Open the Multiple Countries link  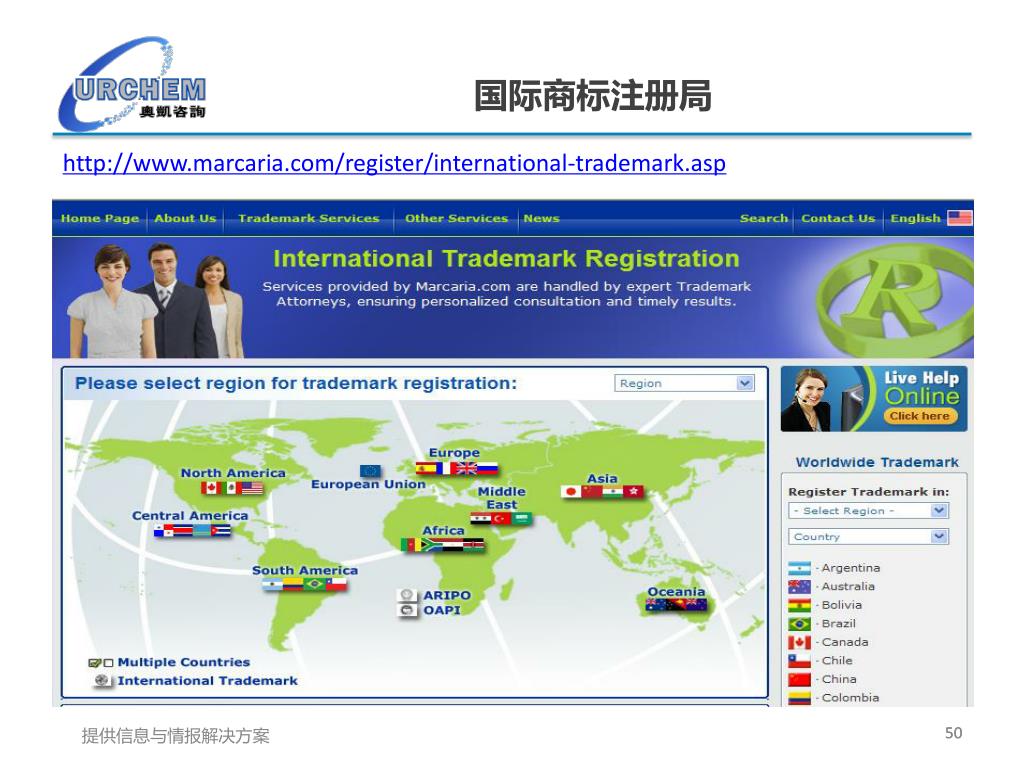(184, 662)
